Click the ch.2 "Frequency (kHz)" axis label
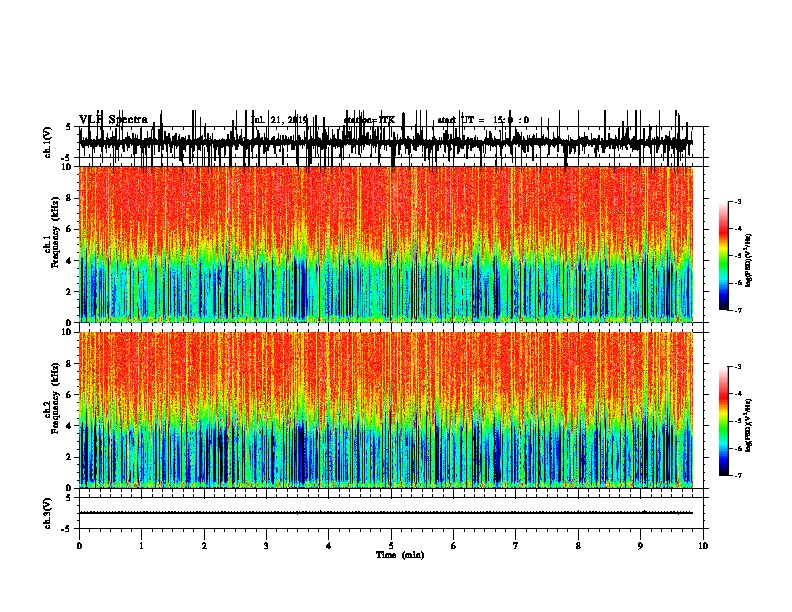Screen dimensions: 792x612 pos(55,398)
